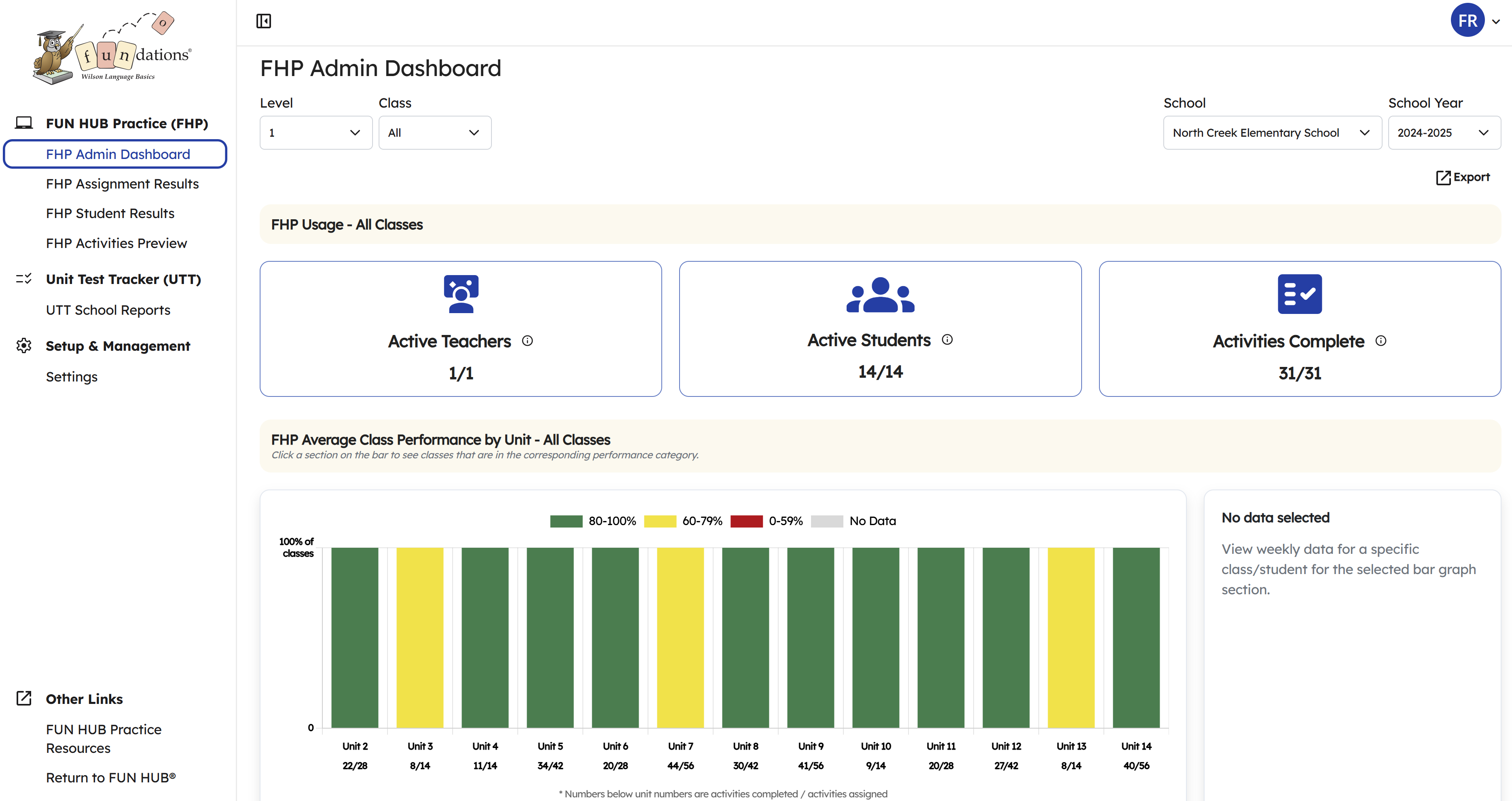
Task: Click the Fundations owl logo
Action: (x=112, y=48)
